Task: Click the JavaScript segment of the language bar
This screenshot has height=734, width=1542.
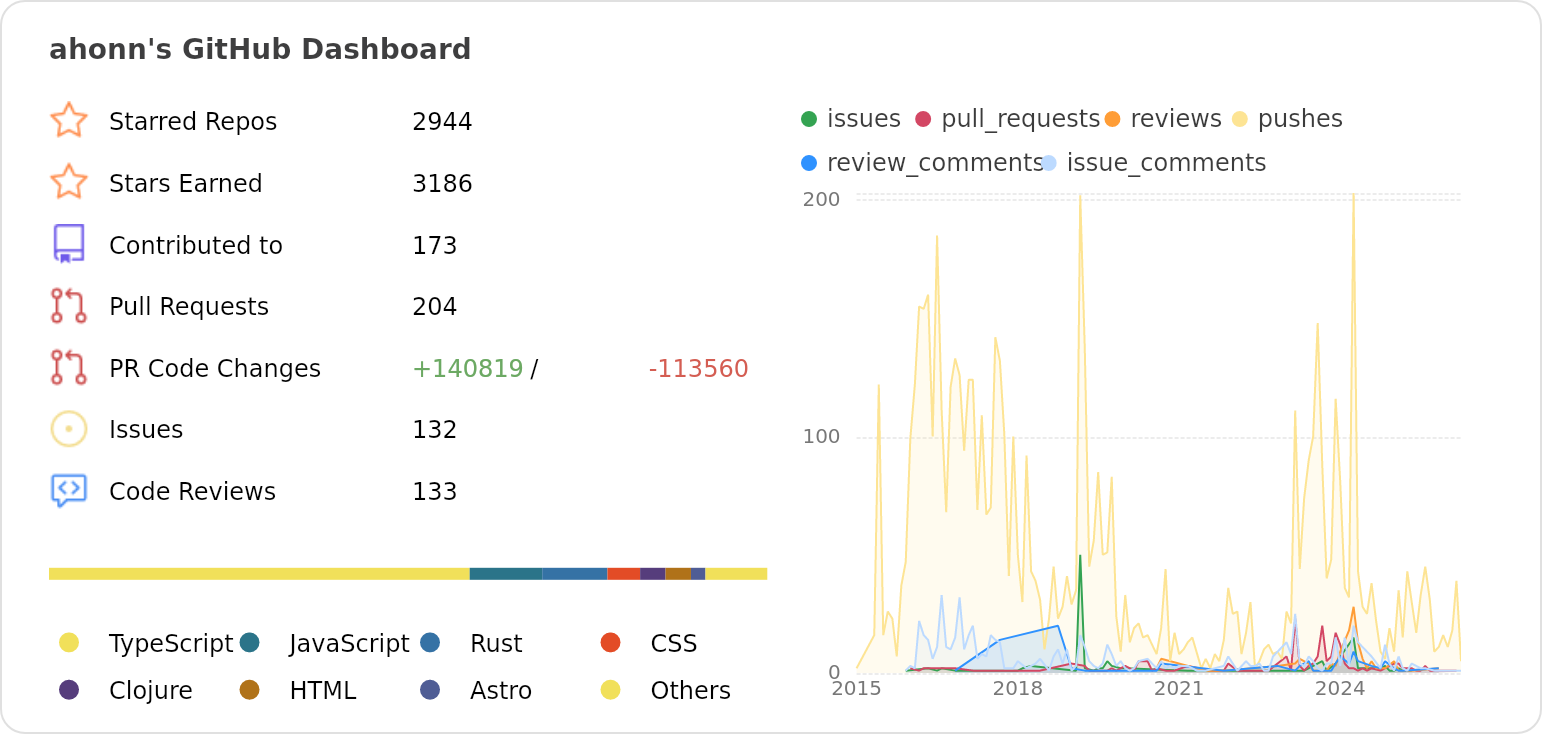Action: [x=505, y=573]
